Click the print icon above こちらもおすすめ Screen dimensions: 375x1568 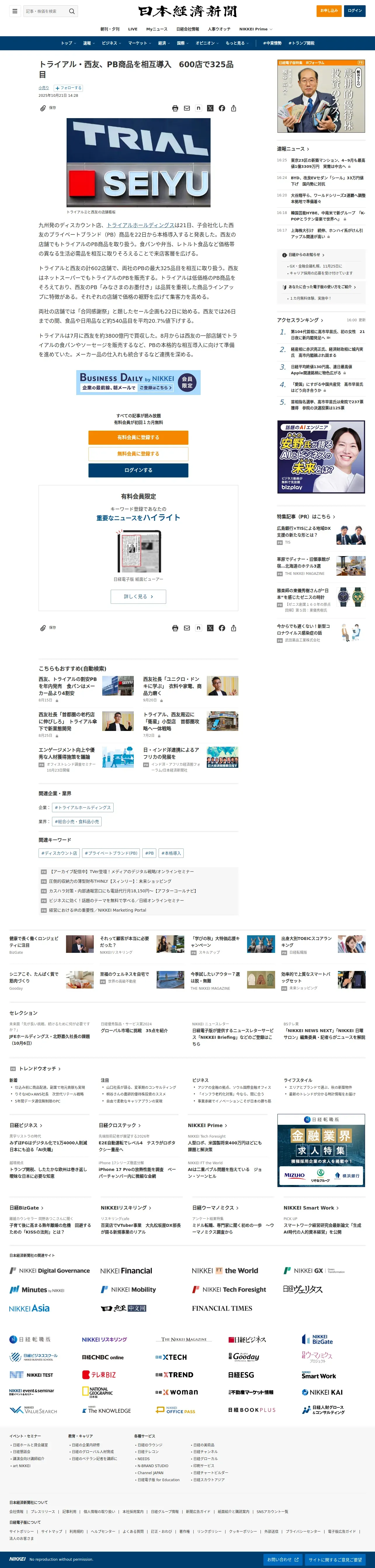point(175,628)
